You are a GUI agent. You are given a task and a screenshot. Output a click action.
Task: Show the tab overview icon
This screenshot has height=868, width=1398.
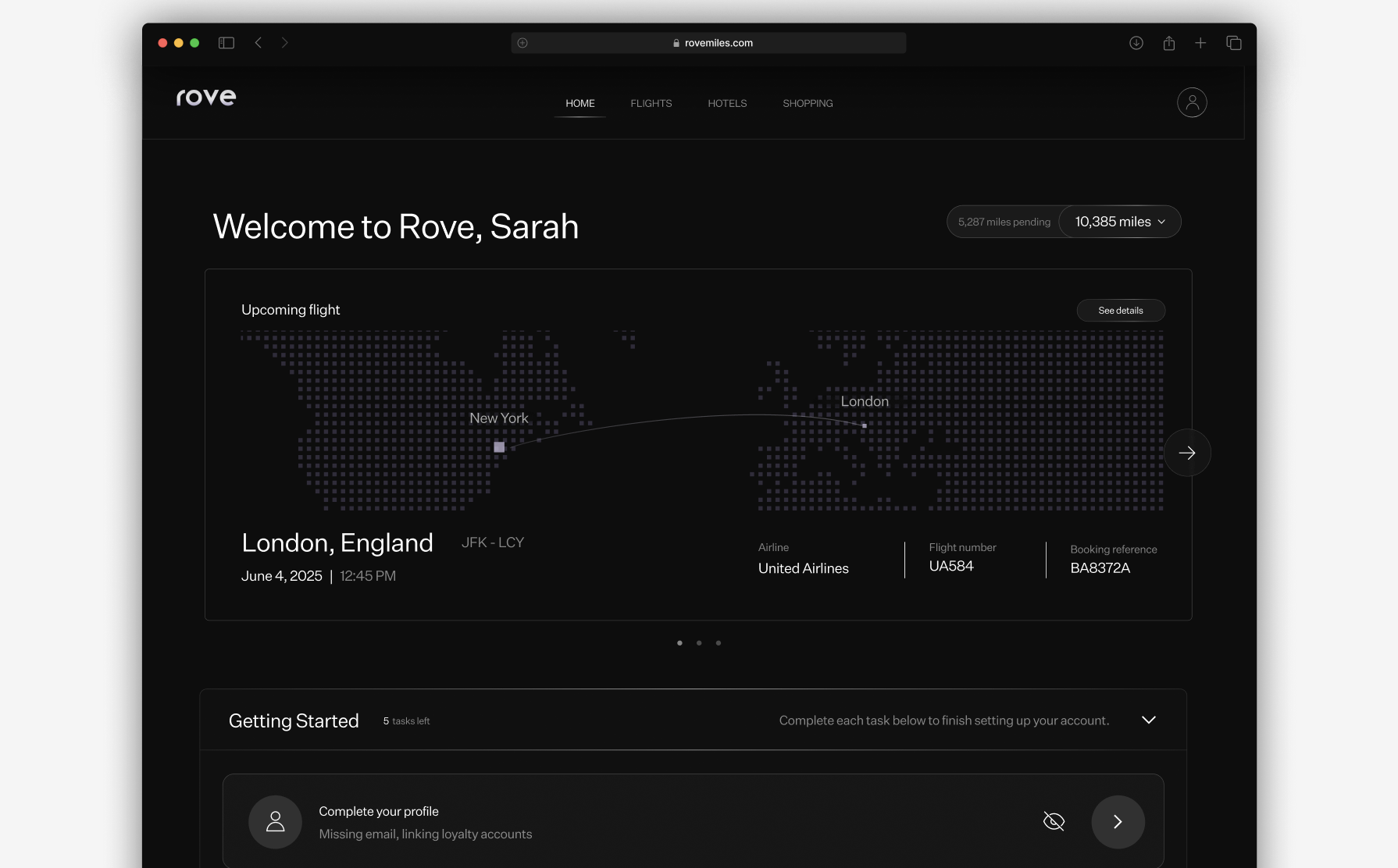click(1234, 43)
